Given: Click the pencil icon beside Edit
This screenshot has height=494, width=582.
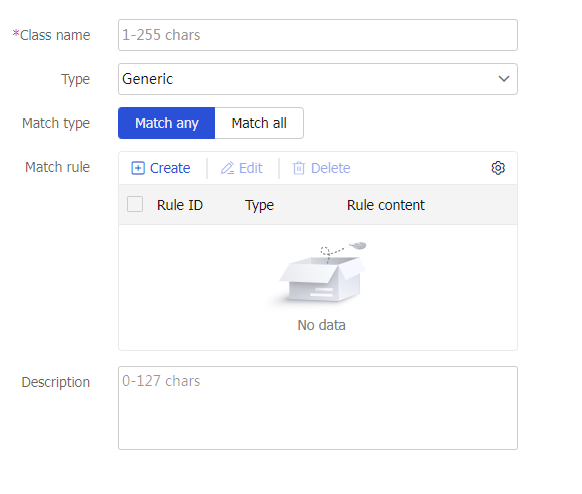Looking at the screenshot, I should click(228, 168).
